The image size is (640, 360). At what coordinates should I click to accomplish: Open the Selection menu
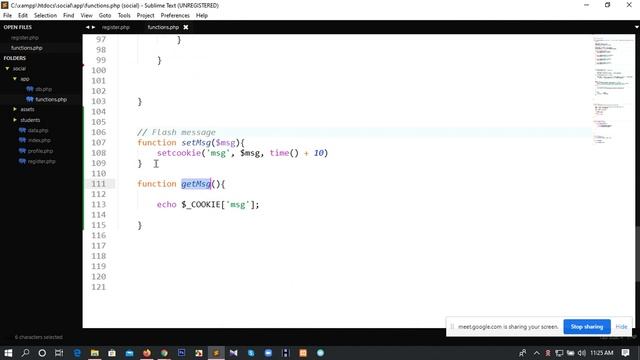pyautogui.click(x=45, y=16)
